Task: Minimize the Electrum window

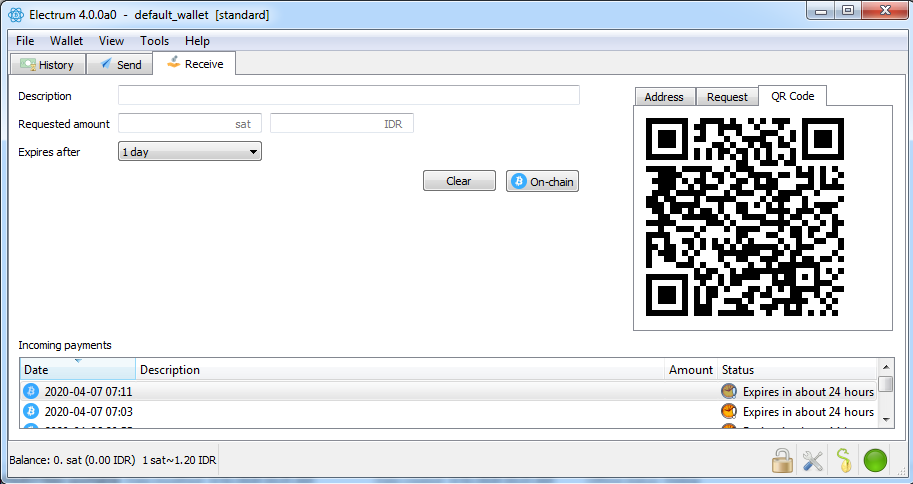Action: (x=822, y=10)
